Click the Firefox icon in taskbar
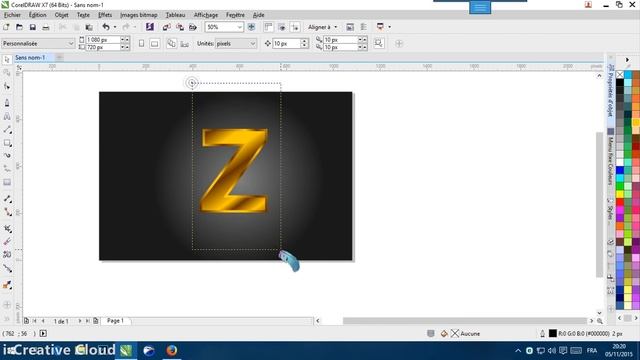The image size is (640, 360). click(x=172, y=351)
